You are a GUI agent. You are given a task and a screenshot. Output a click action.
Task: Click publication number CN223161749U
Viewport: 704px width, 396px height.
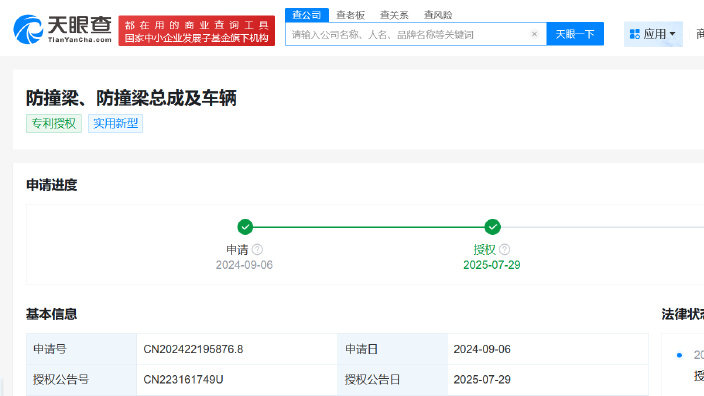[x=183, y=379]
